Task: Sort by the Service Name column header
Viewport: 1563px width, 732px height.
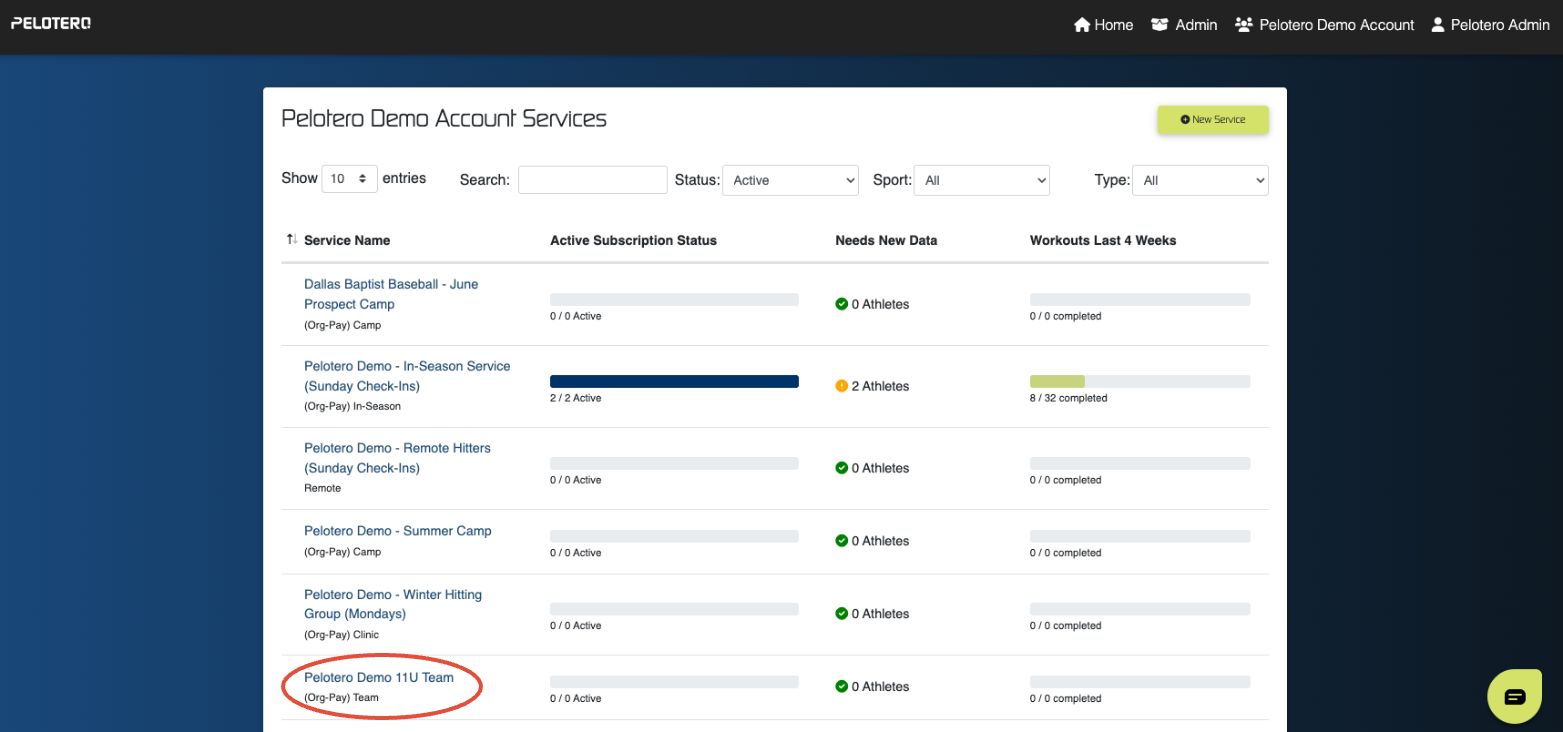Action: point(347,240)
